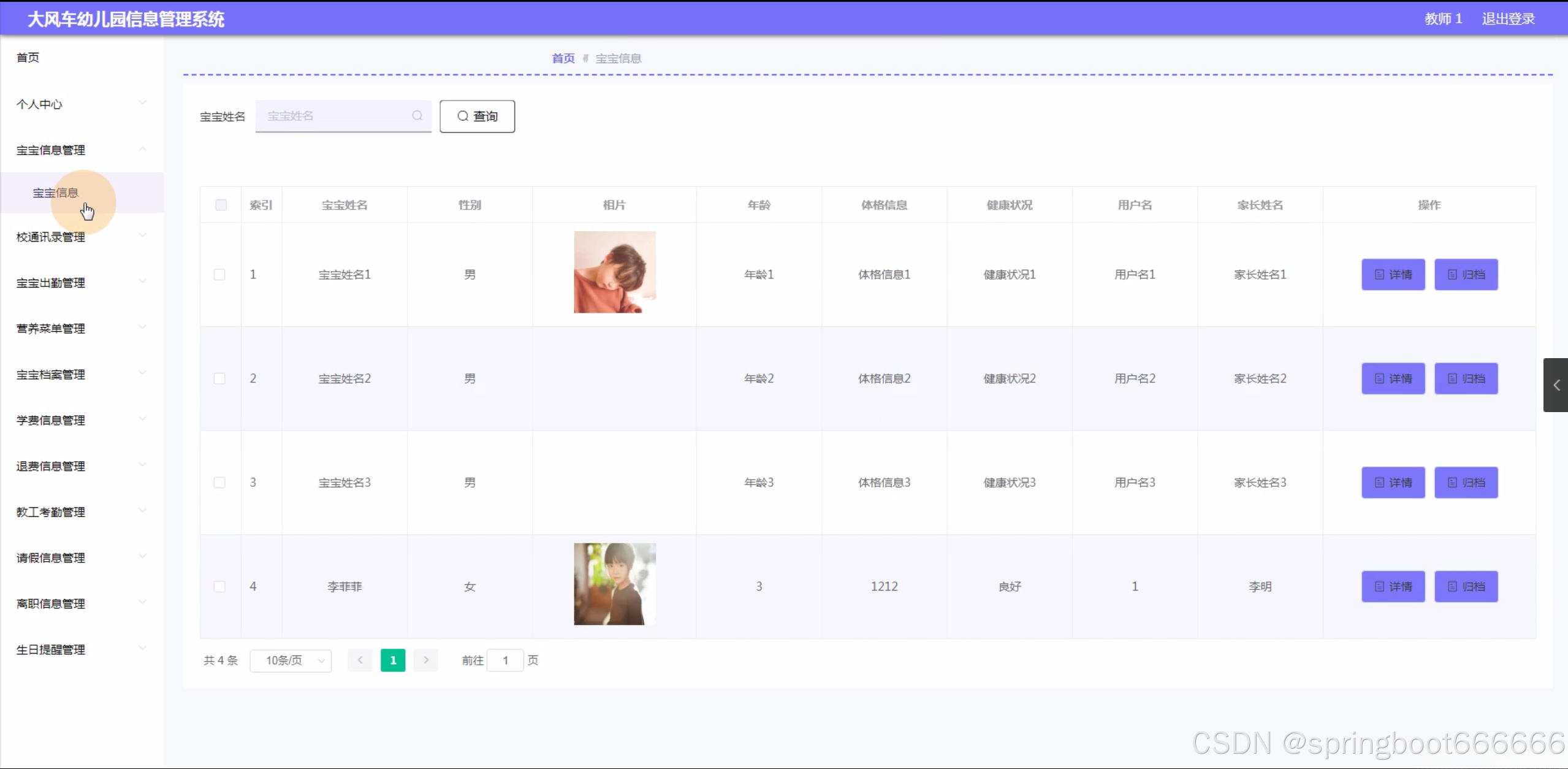Image resolution: width=1568 pixels, height=769 pixels.
Task: Open the 10条/页 page size dropdown
Action: click(291, 660)
